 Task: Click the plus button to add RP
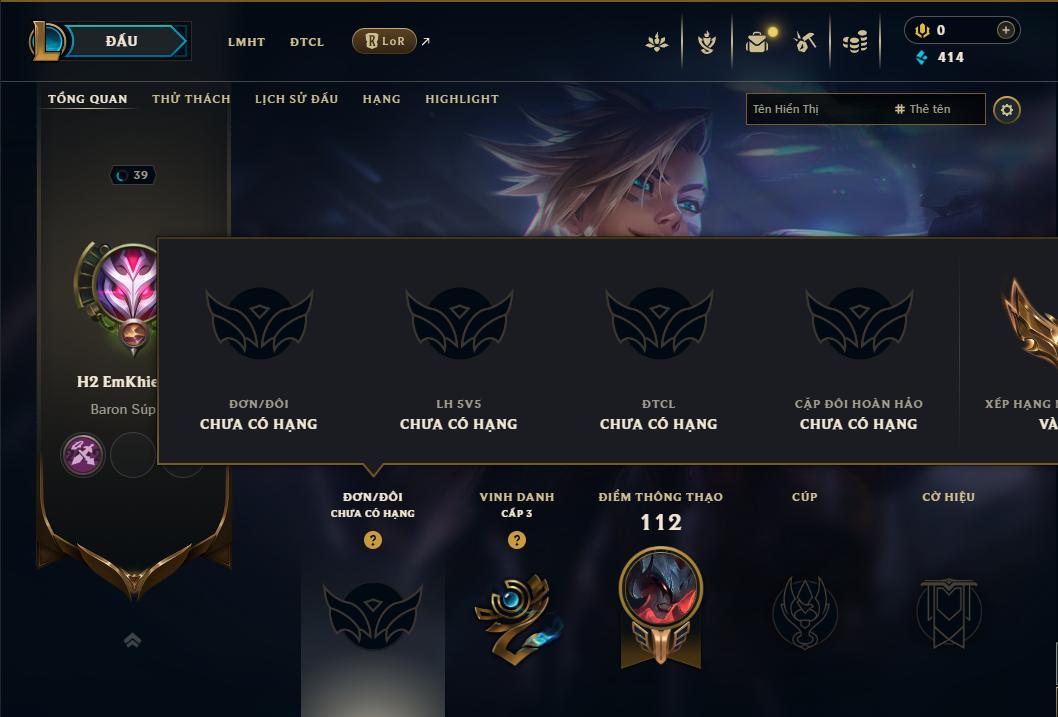(x=1005, y=30)
